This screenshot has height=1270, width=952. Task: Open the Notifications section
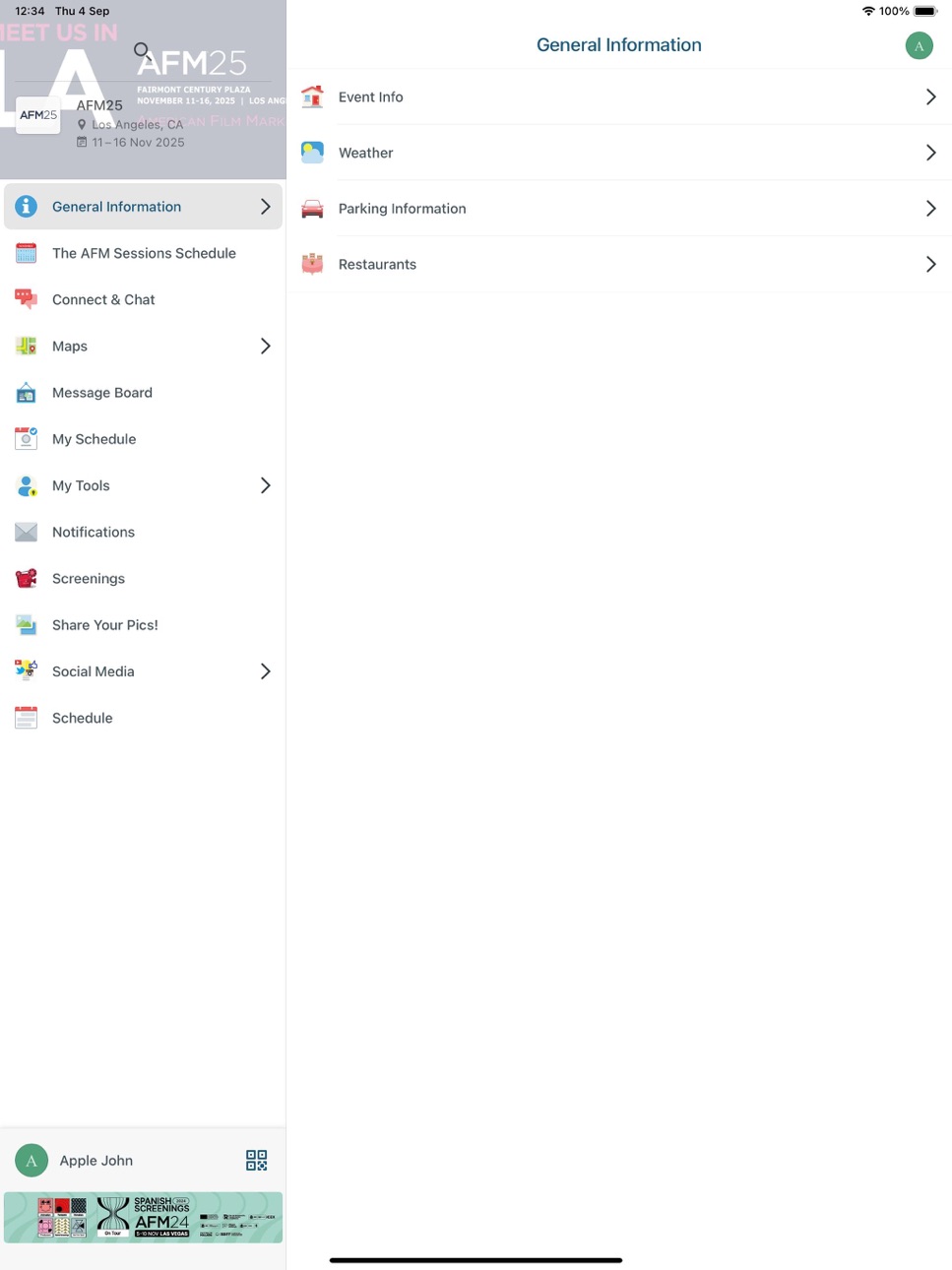[143, 532]
